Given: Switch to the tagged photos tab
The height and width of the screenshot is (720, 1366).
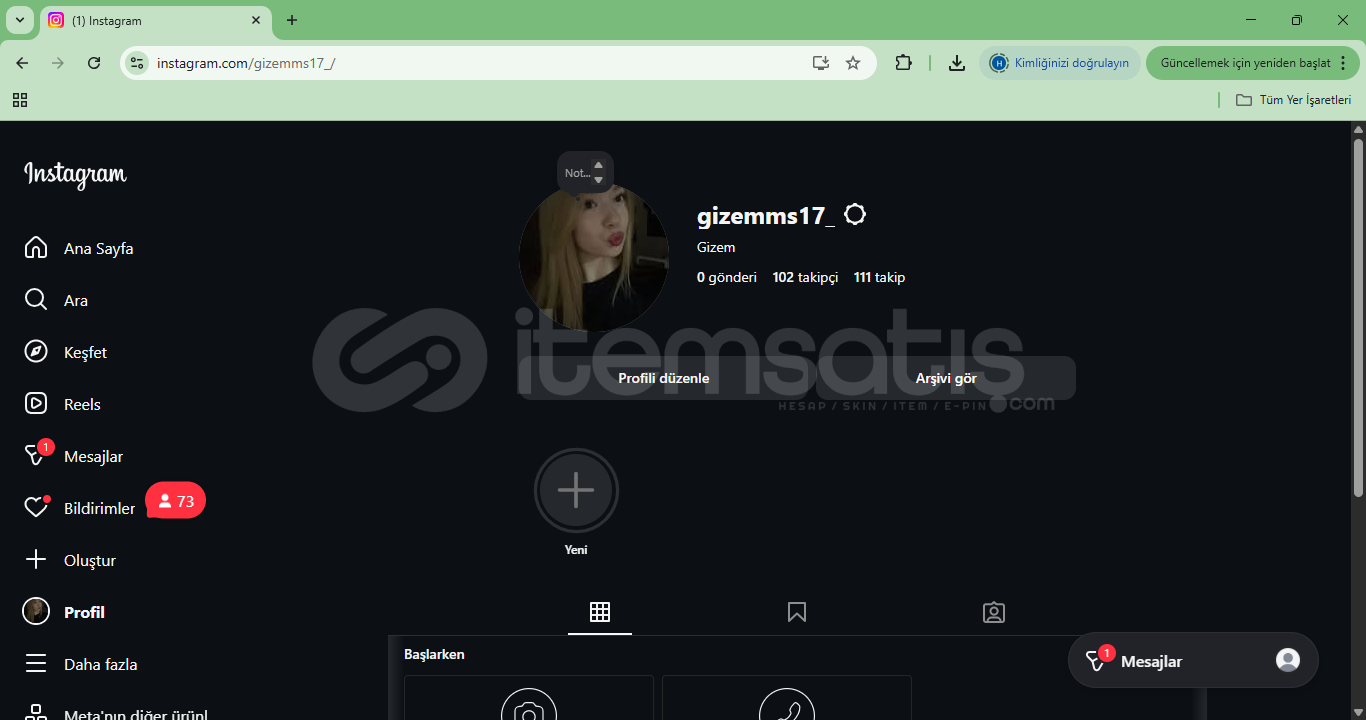Looking at the screenshot, I should pyautogui.click(x=994, y=612).
